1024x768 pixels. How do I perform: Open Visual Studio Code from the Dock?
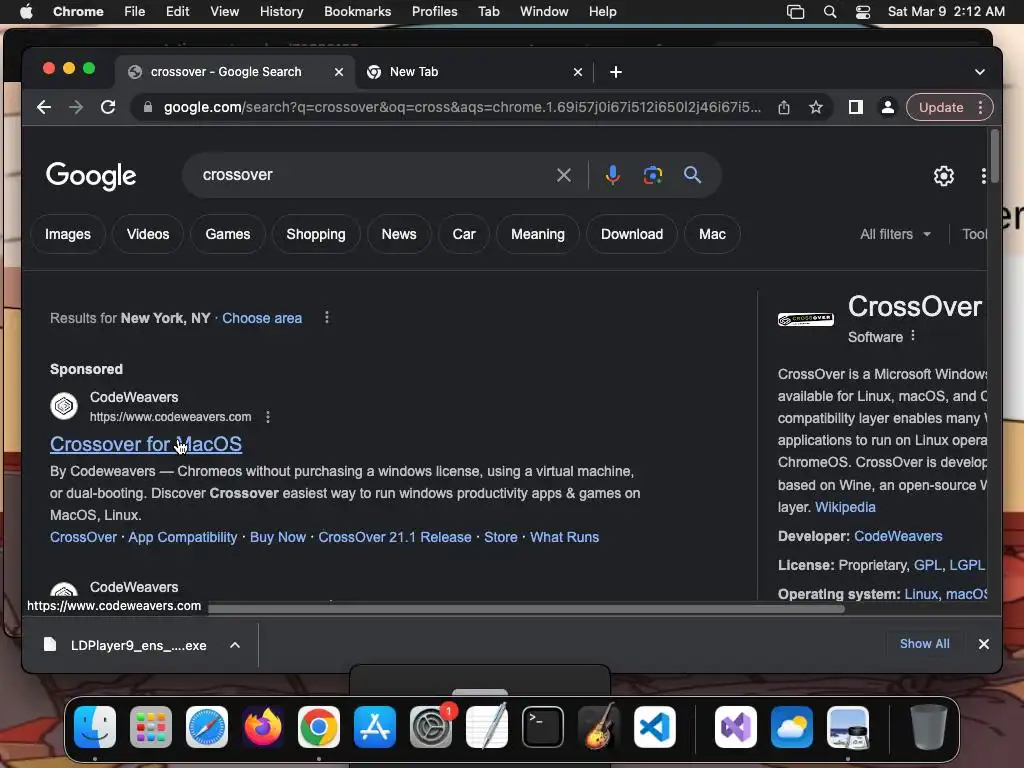(654, 727)
